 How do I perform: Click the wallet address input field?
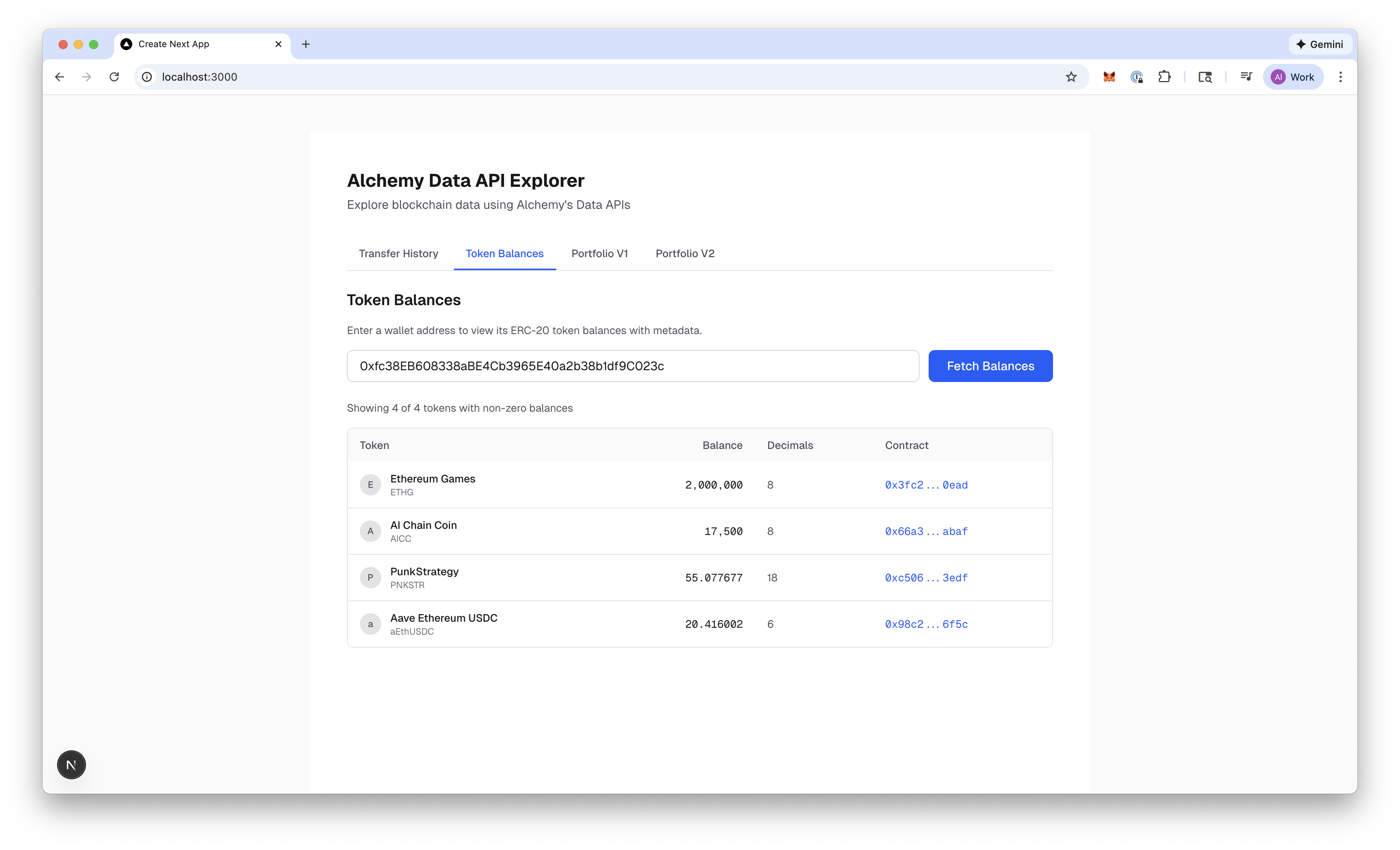[632, 366]
